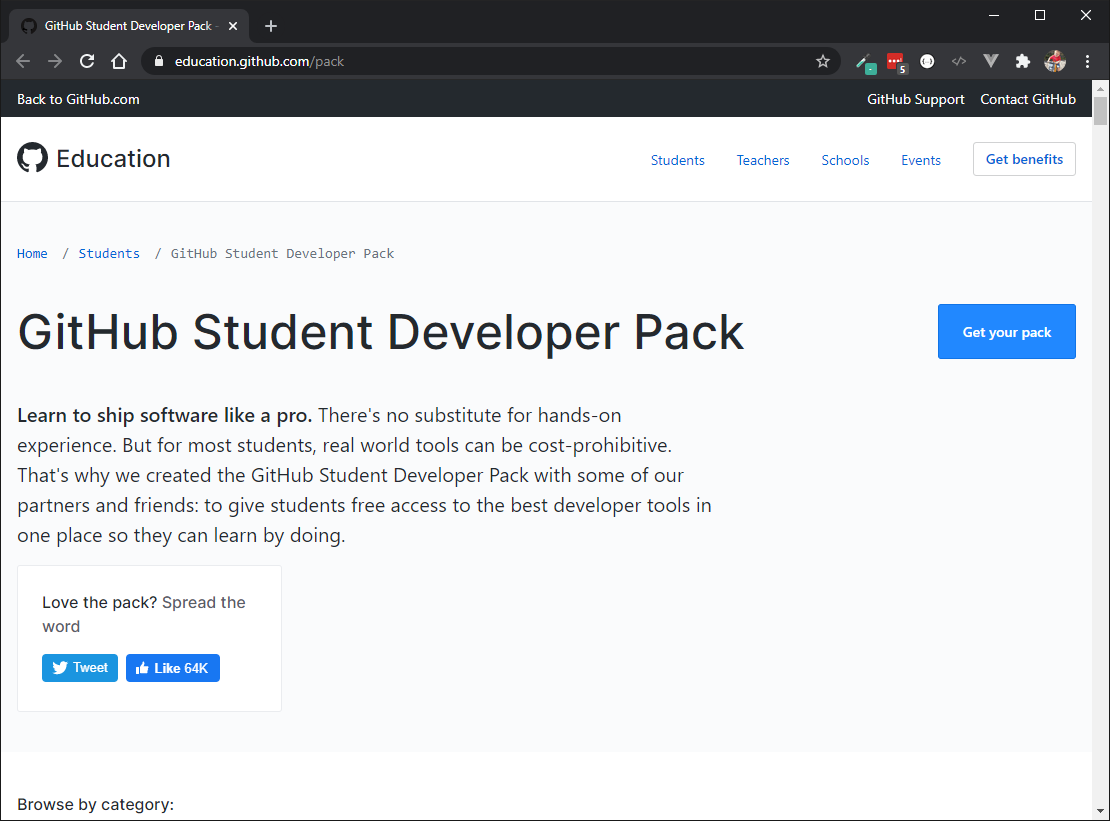The width and height of the screenshot is (1110, 821).
Task: Click the Like 64K button
Action: point(173,668)
